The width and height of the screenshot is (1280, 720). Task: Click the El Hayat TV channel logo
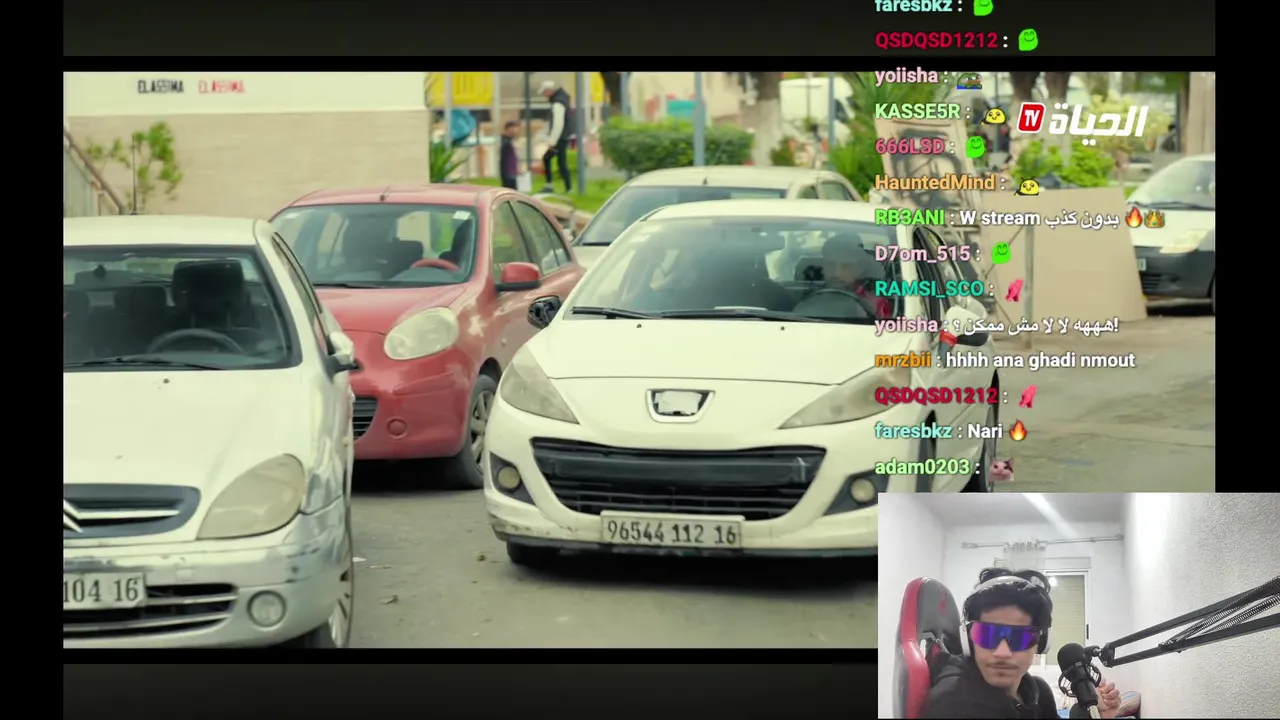point(1082,120)
